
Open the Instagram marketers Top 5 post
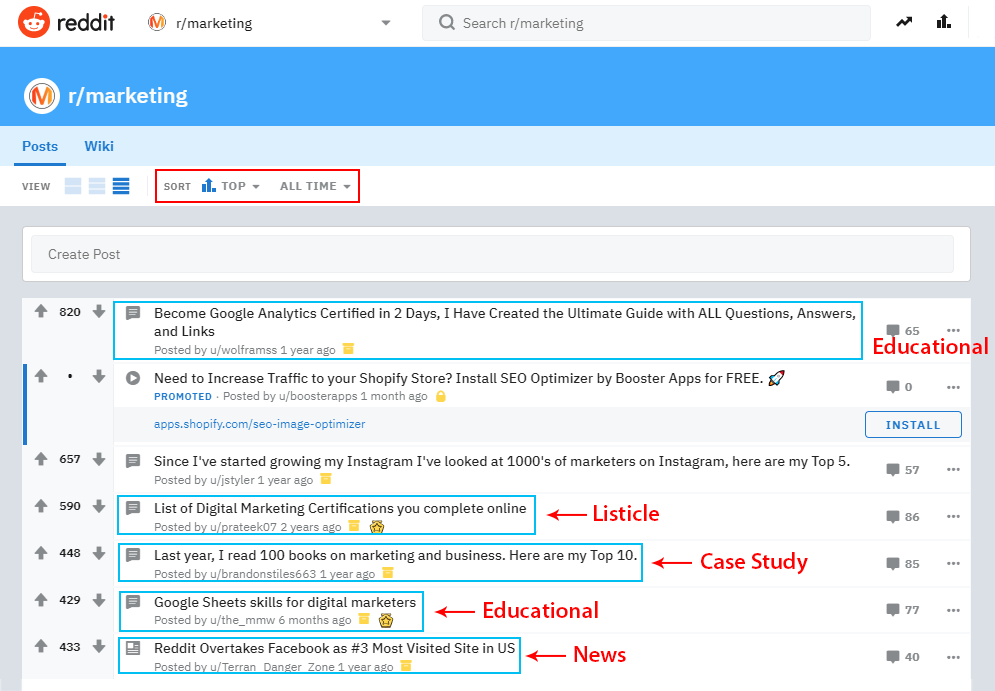pyautogui.click(x=502, y=461)
